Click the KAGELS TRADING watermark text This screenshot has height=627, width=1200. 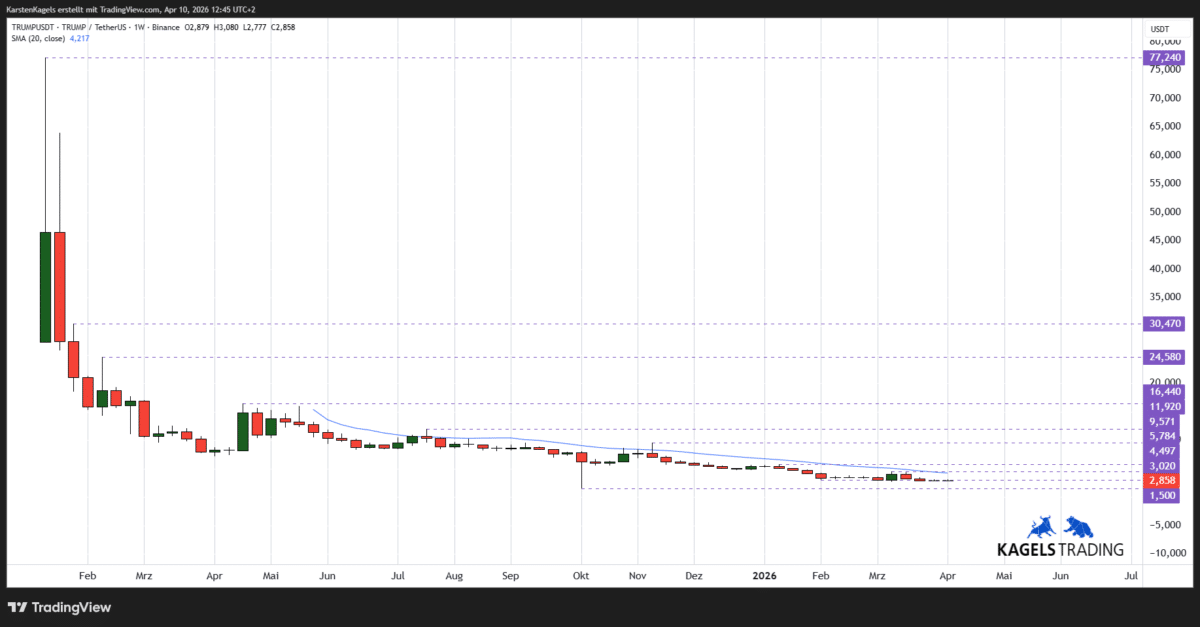[1059, 548]
